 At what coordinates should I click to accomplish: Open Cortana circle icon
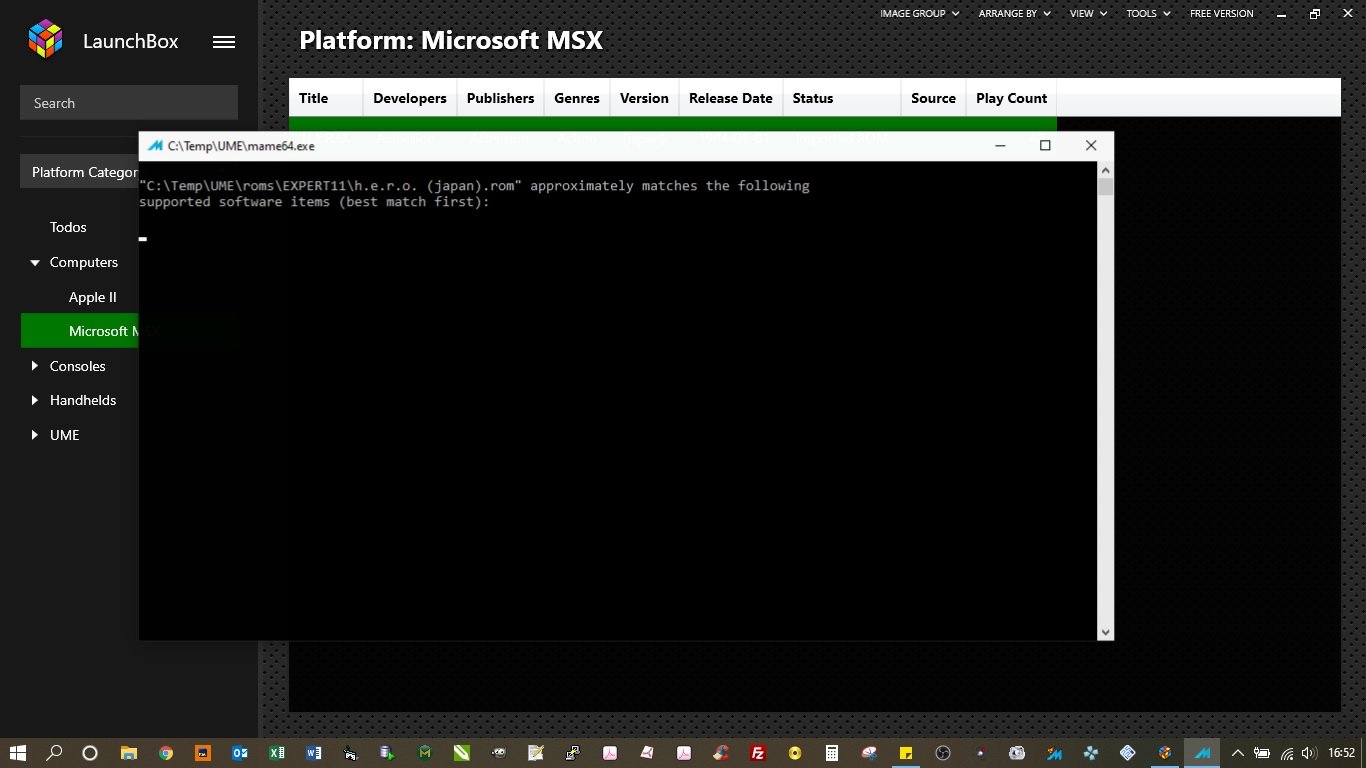point(90,753)
